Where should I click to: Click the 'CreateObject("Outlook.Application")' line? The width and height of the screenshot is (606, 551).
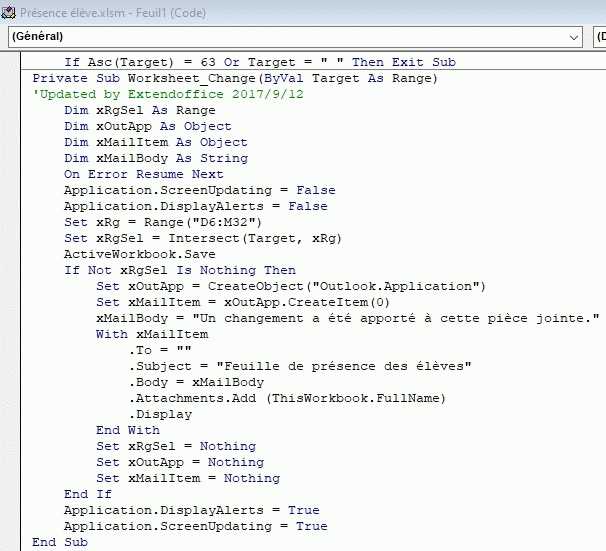tap(291, 286)
